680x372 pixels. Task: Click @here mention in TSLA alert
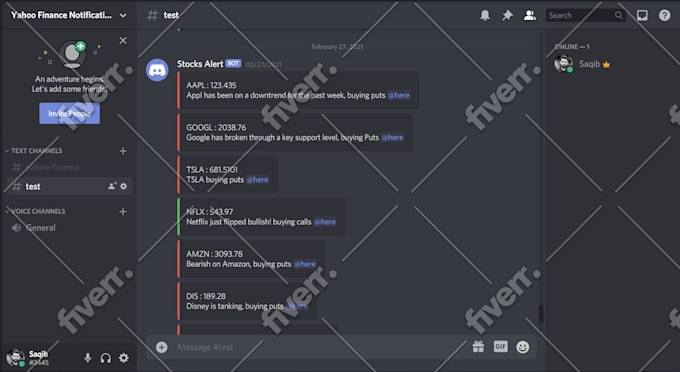[x=258, y=179]
